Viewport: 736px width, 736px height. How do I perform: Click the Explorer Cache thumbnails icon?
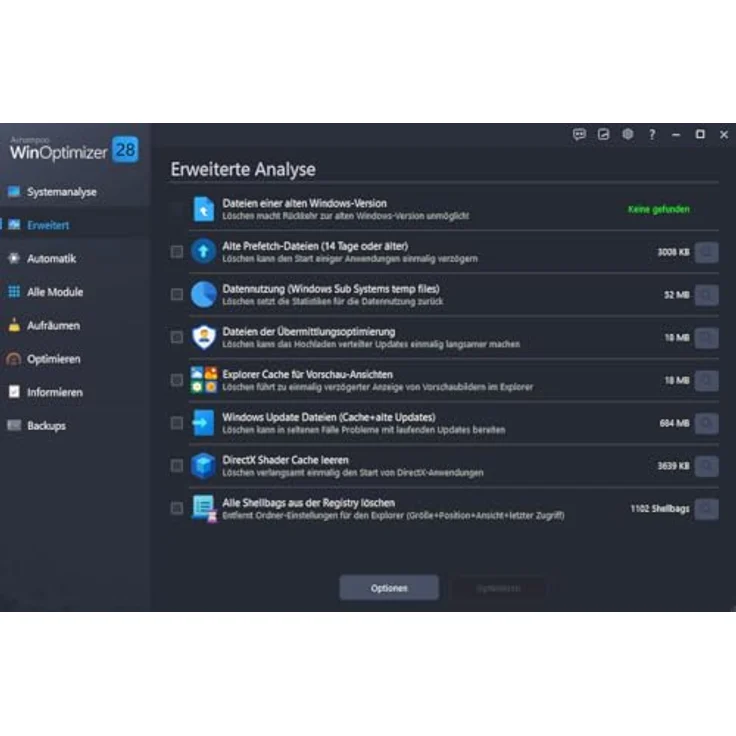[204, 380]
